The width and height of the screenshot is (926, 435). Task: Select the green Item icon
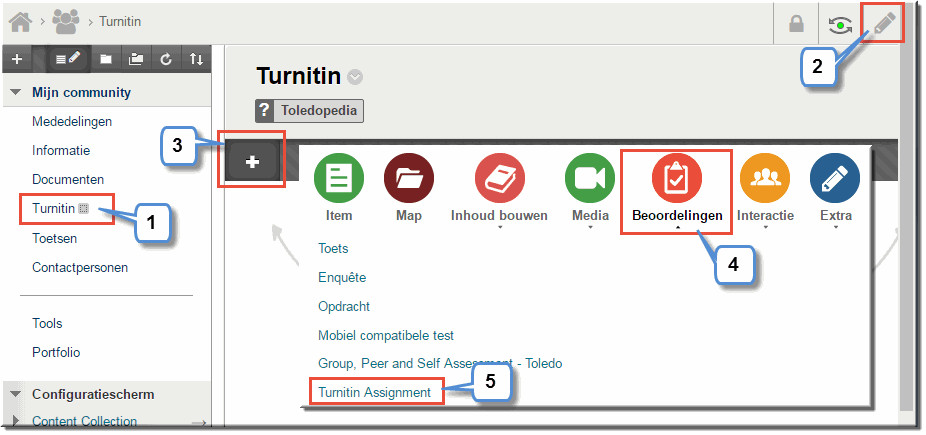click(338, 178)
